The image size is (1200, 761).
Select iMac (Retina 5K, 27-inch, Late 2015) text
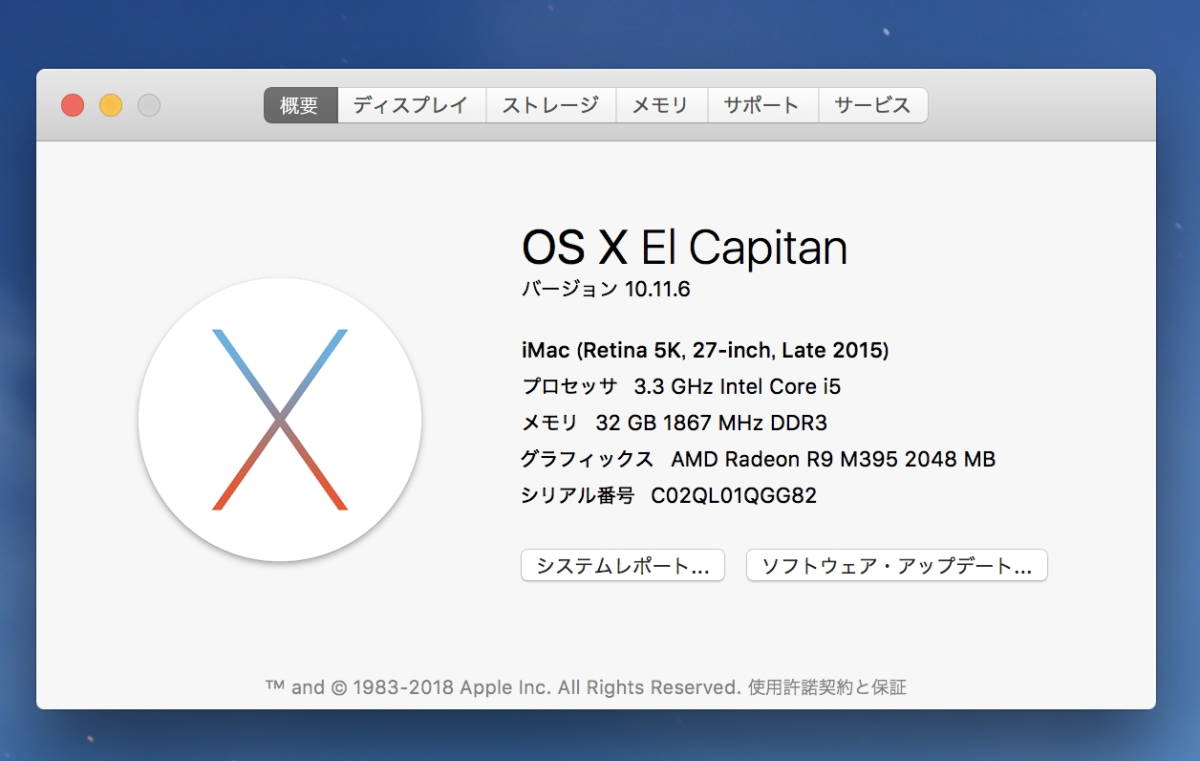pos(705,350)
